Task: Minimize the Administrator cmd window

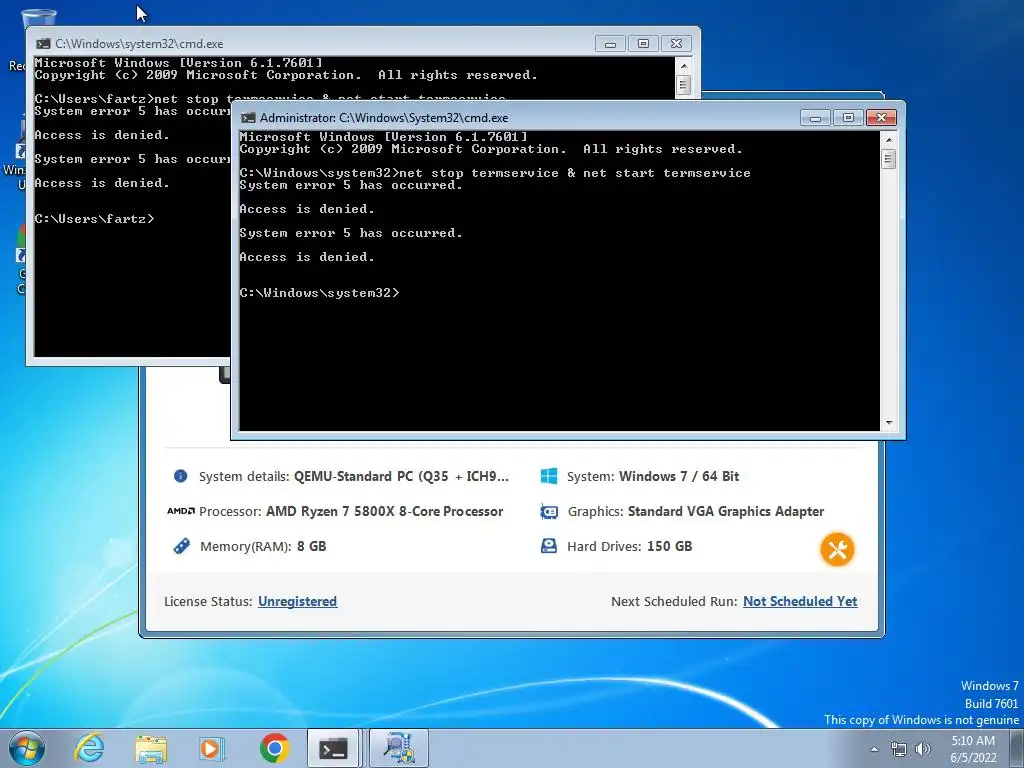Action: click(x=816, y=118)
